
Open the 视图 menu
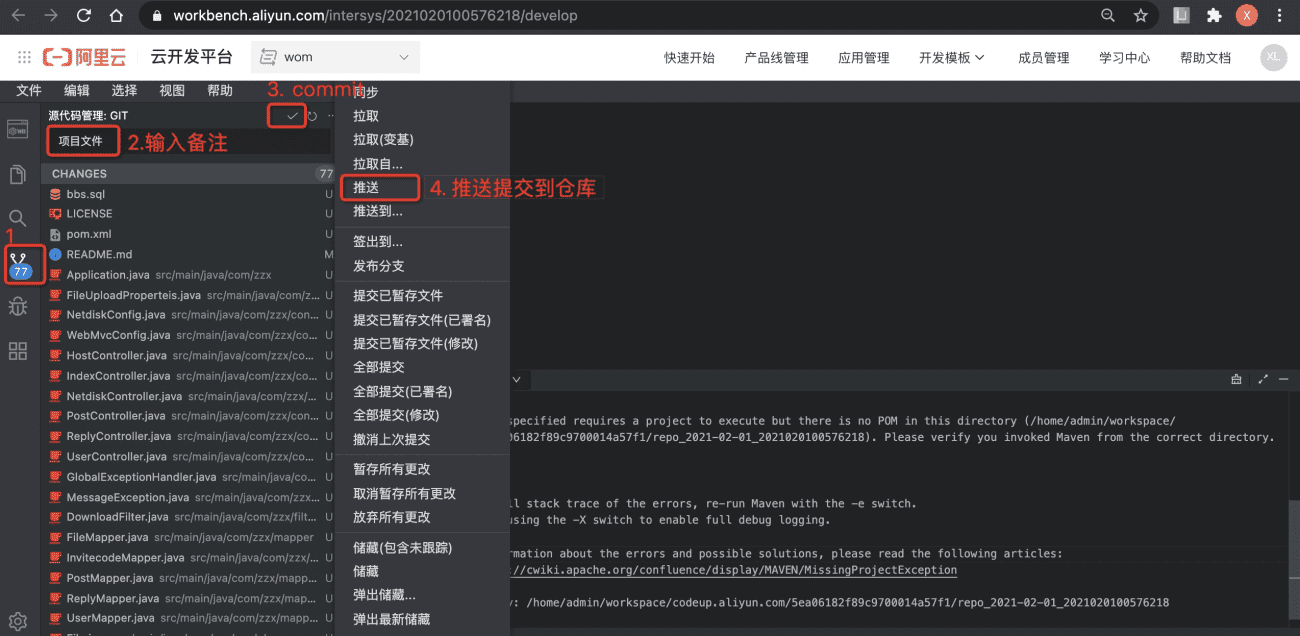(172, 90)
